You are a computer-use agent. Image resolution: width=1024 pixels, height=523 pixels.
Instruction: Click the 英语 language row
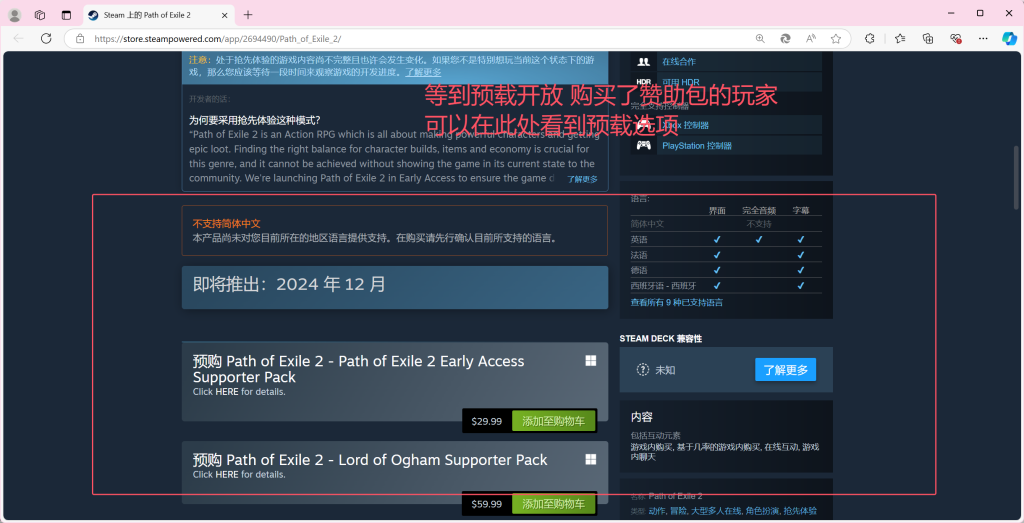point(726,240)
